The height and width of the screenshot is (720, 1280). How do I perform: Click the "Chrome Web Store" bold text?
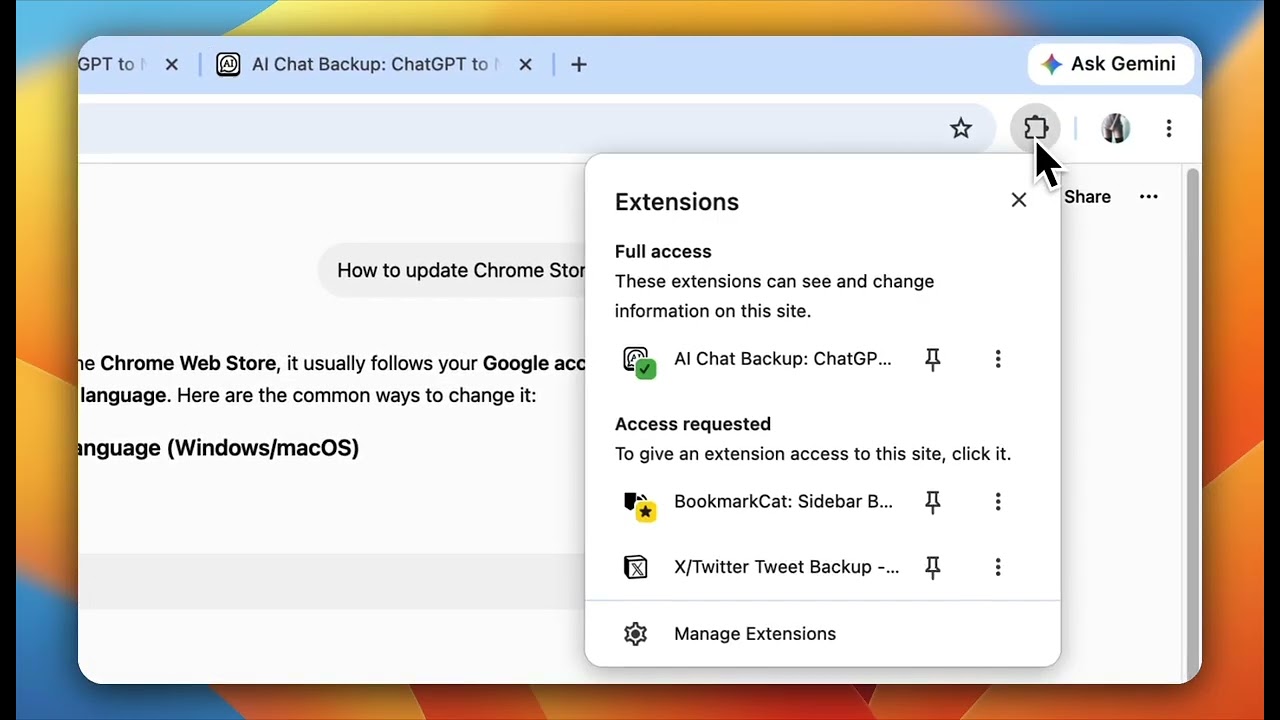point(188,363)
